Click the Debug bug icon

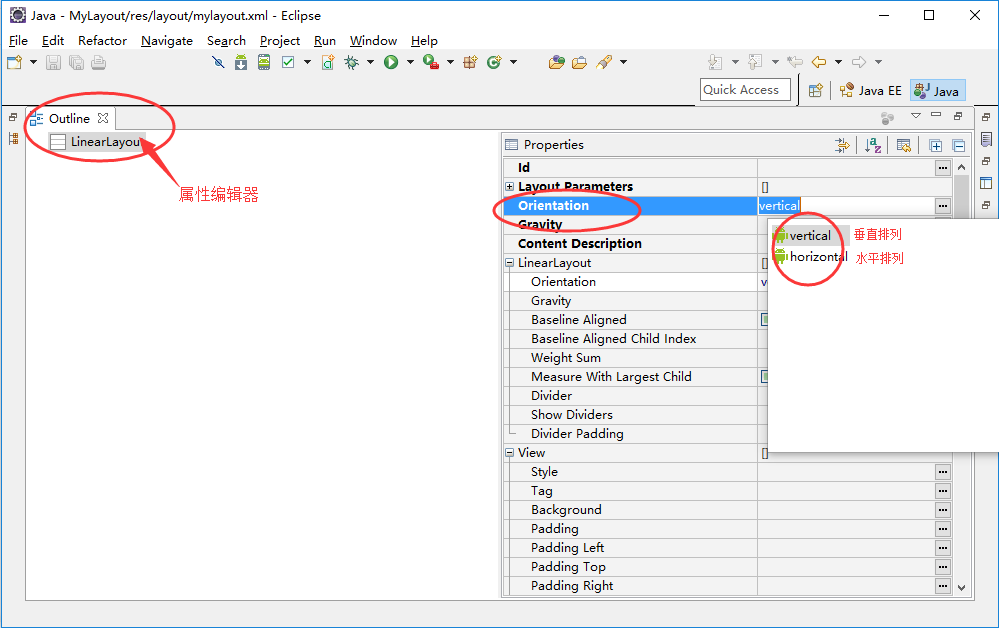coord(351,62)
